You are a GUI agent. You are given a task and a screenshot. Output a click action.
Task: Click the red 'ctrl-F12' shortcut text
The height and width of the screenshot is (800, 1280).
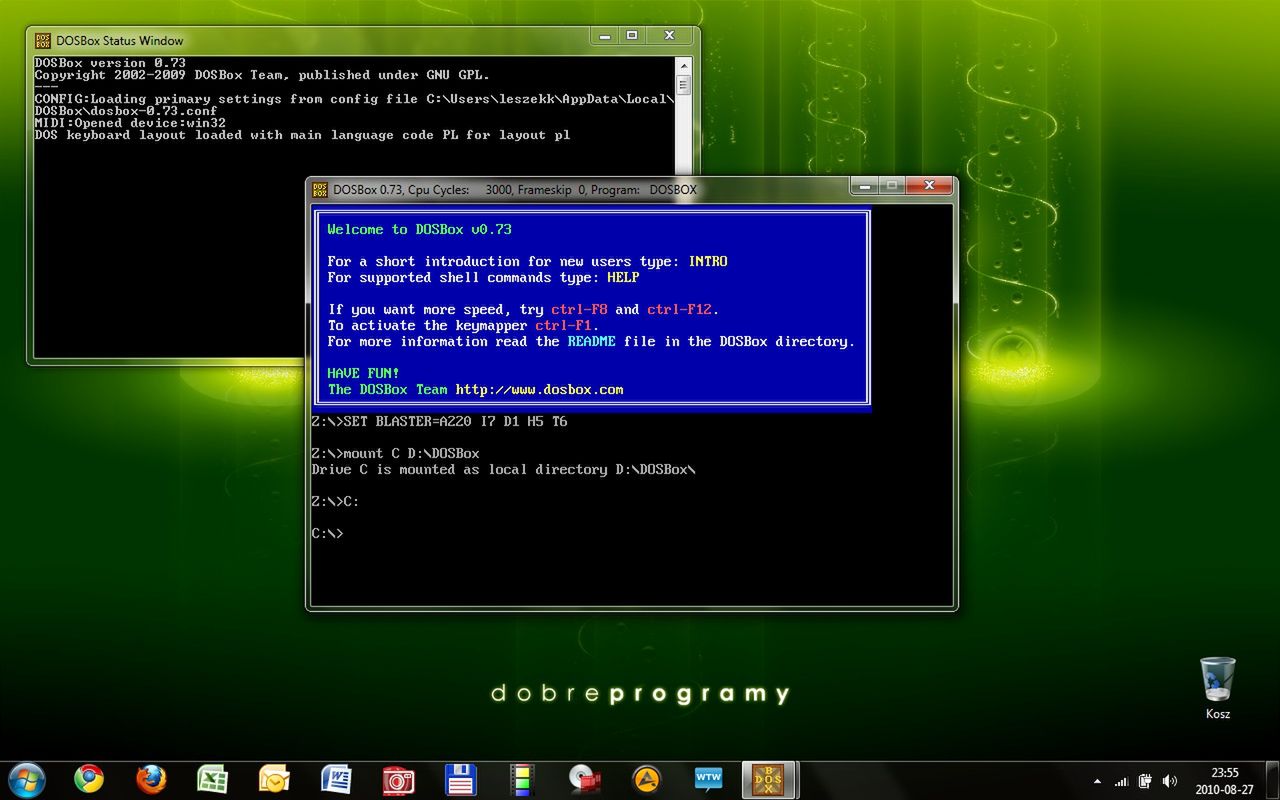pyautogui.click(x=680, y=310)
